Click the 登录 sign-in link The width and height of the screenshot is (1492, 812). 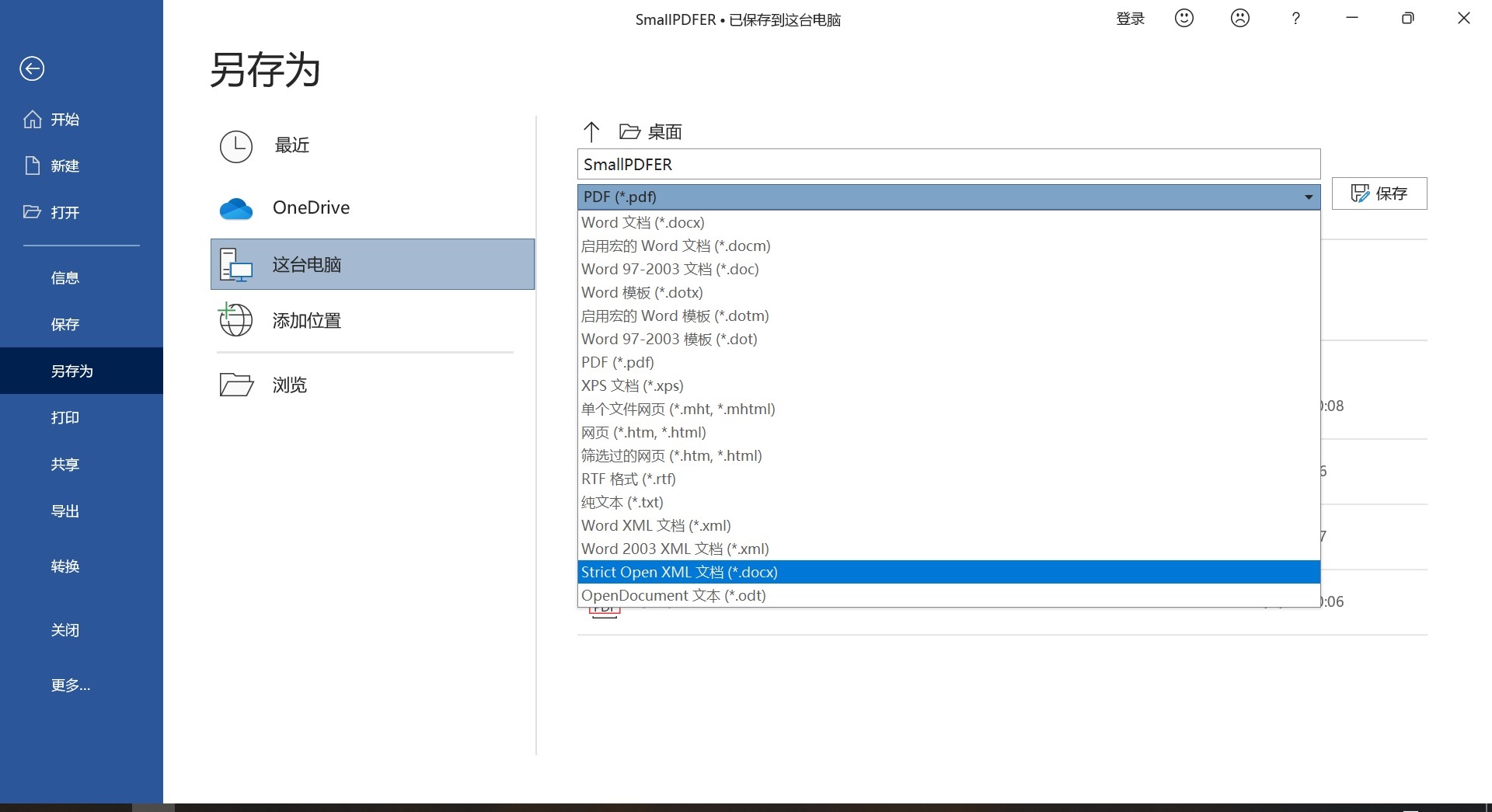pyautogui.click(x=1130, y=19)
